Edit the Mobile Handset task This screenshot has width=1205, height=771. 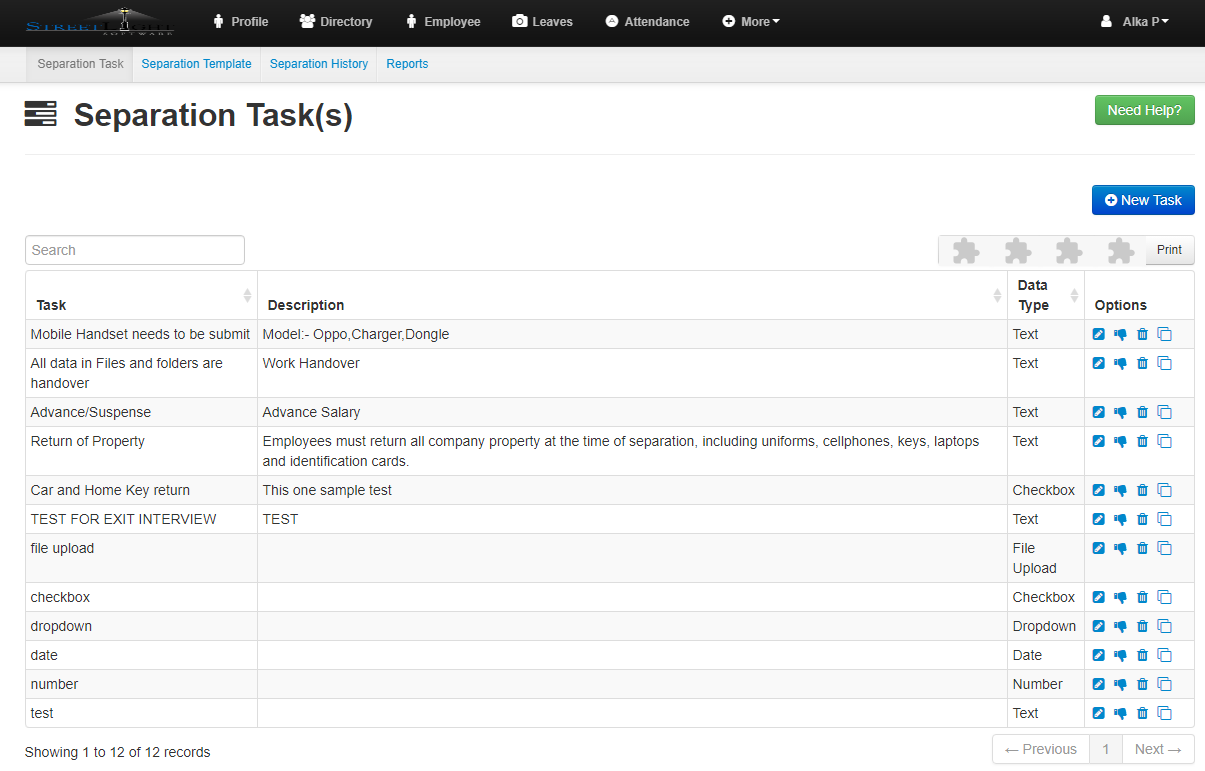[1098, 335]
